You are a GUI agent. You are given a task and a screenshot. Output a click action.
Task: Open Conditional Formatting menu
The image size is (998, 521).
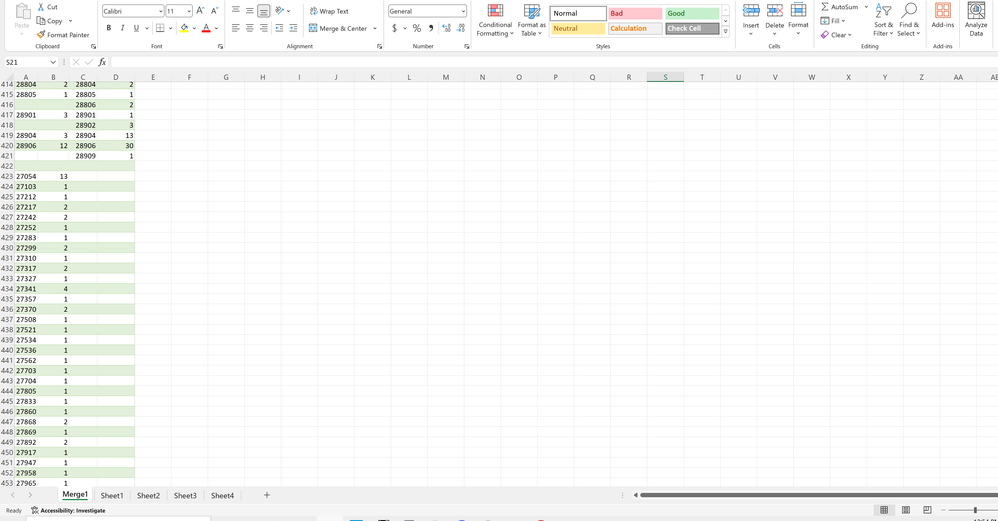[x=495, y=20]
